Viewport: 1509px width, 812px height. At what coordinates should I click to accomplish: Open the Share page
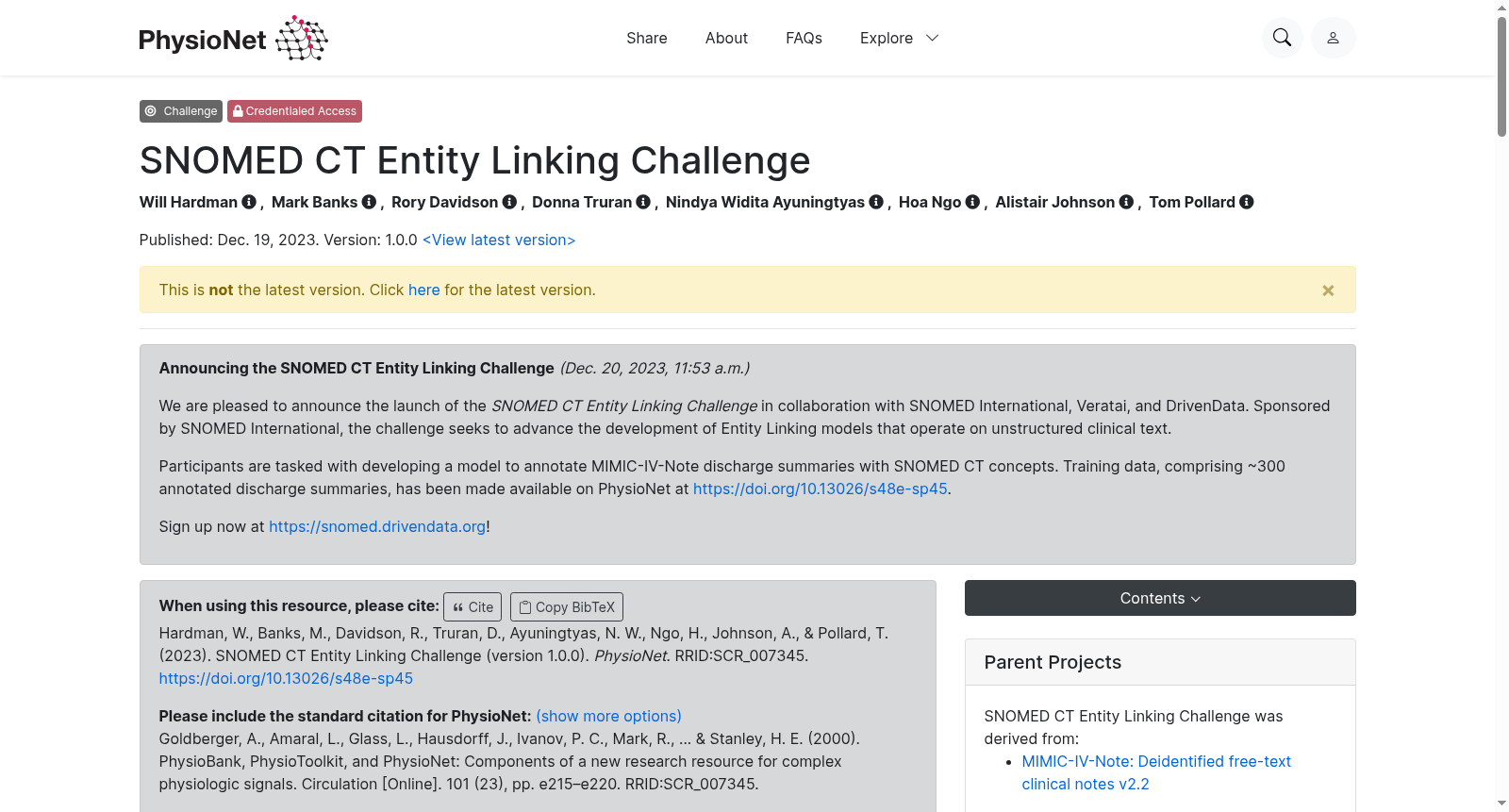pyautogui.click(x=647, y=38)
